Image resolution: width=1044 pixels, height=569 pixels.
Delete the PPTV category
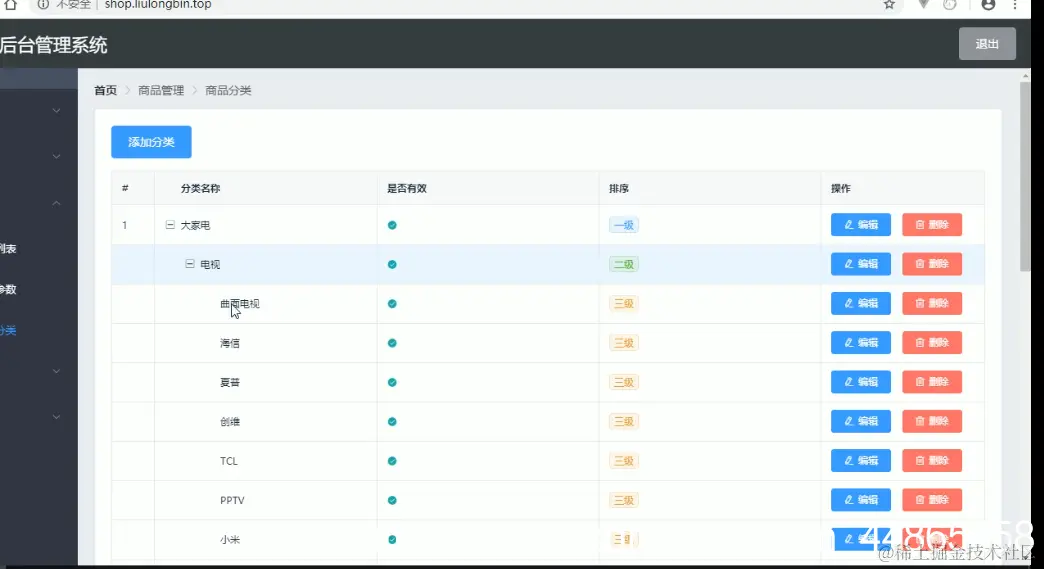[x=932, y=500]
